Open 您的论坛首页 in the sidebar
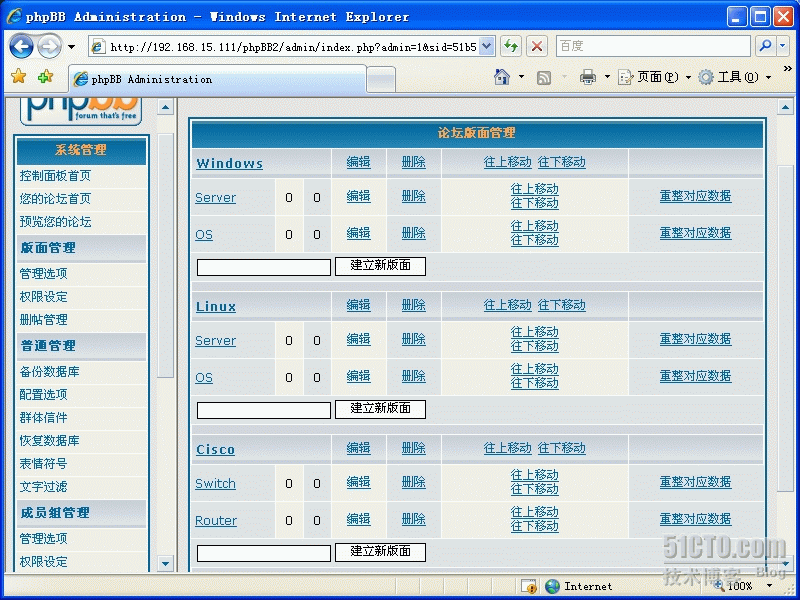Screen dimensions: 800x600 (55, 199)
